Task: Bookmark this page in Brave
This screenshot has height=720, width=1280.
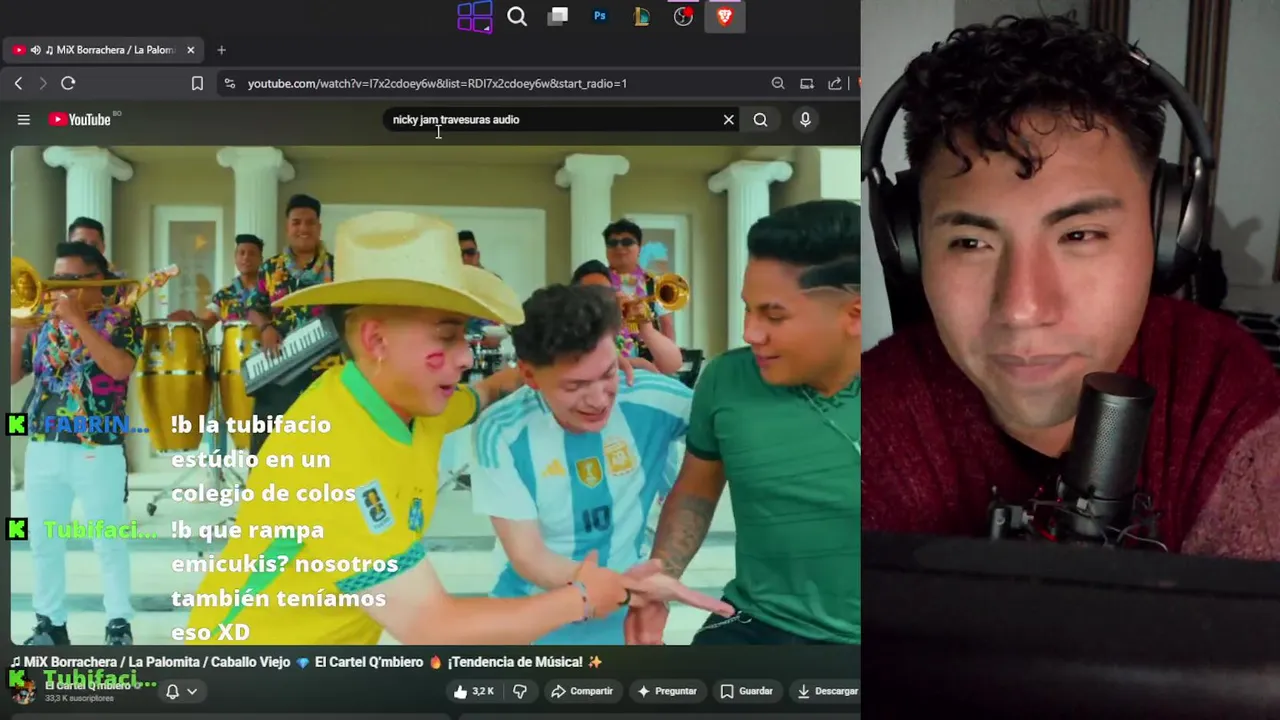Action: [197, 84]
